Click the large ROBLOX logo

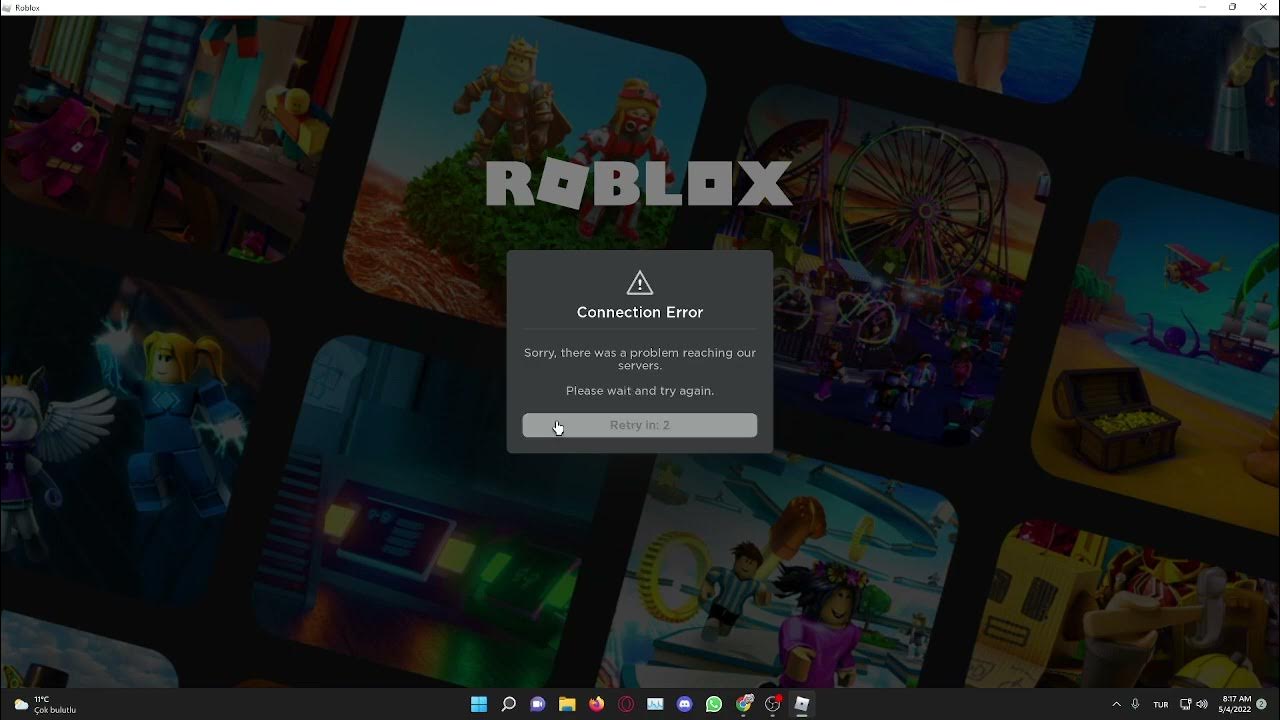pyautogui.click(x=640, y=184)
